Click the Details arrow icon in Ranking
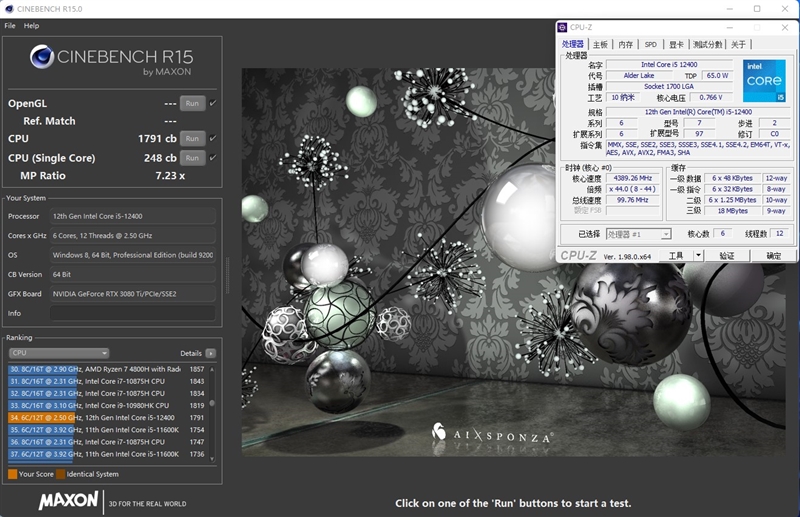 point(210,353)
